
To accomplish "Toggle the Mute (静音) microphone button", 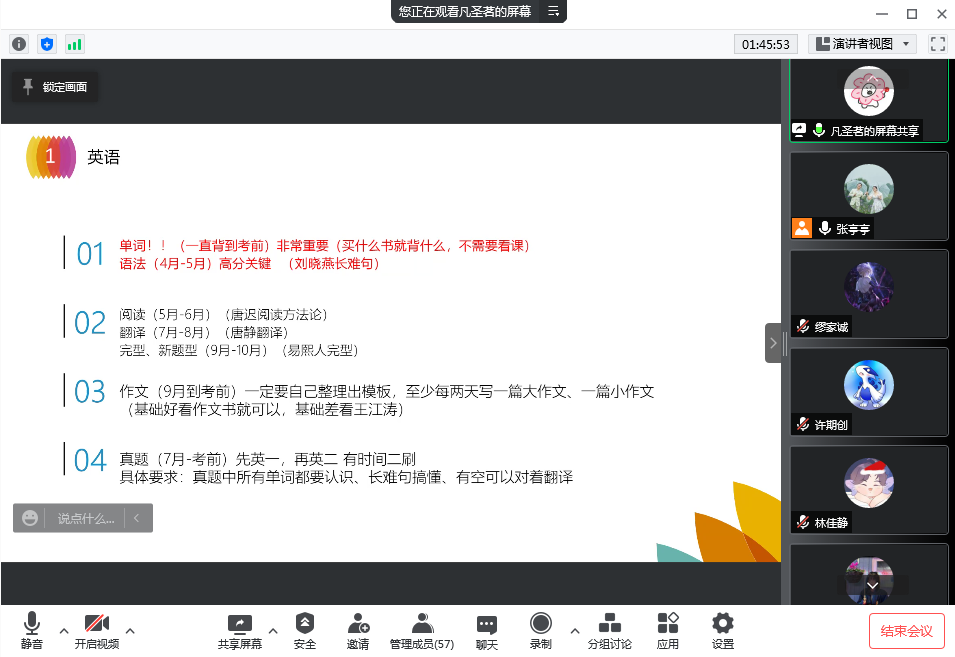I will point(32,631).
